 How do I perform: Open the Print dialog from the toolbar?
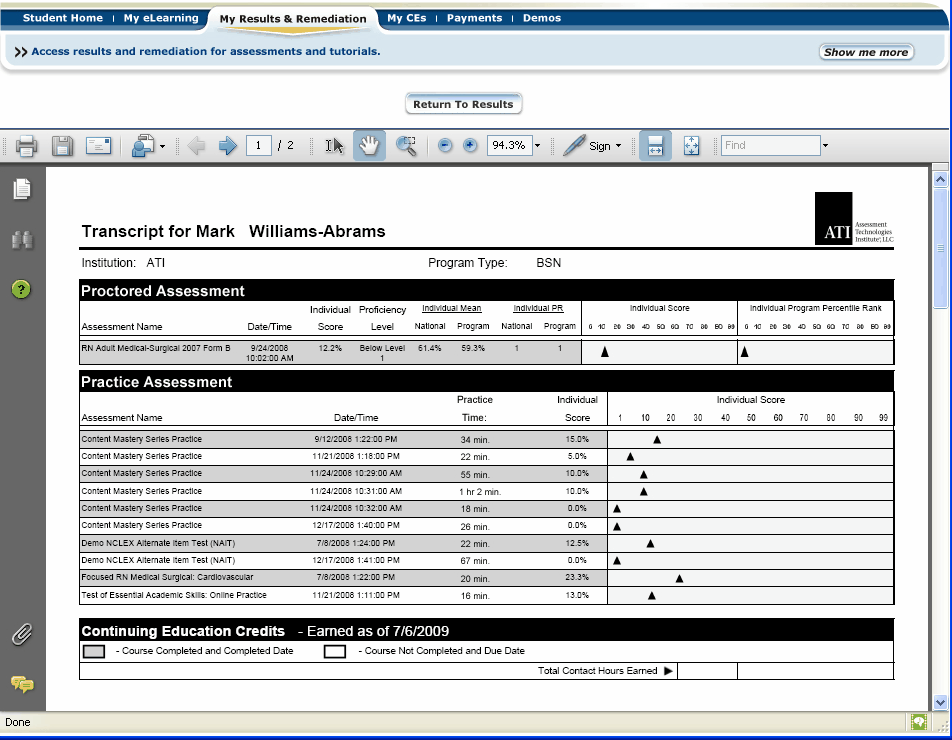(25, 145)
